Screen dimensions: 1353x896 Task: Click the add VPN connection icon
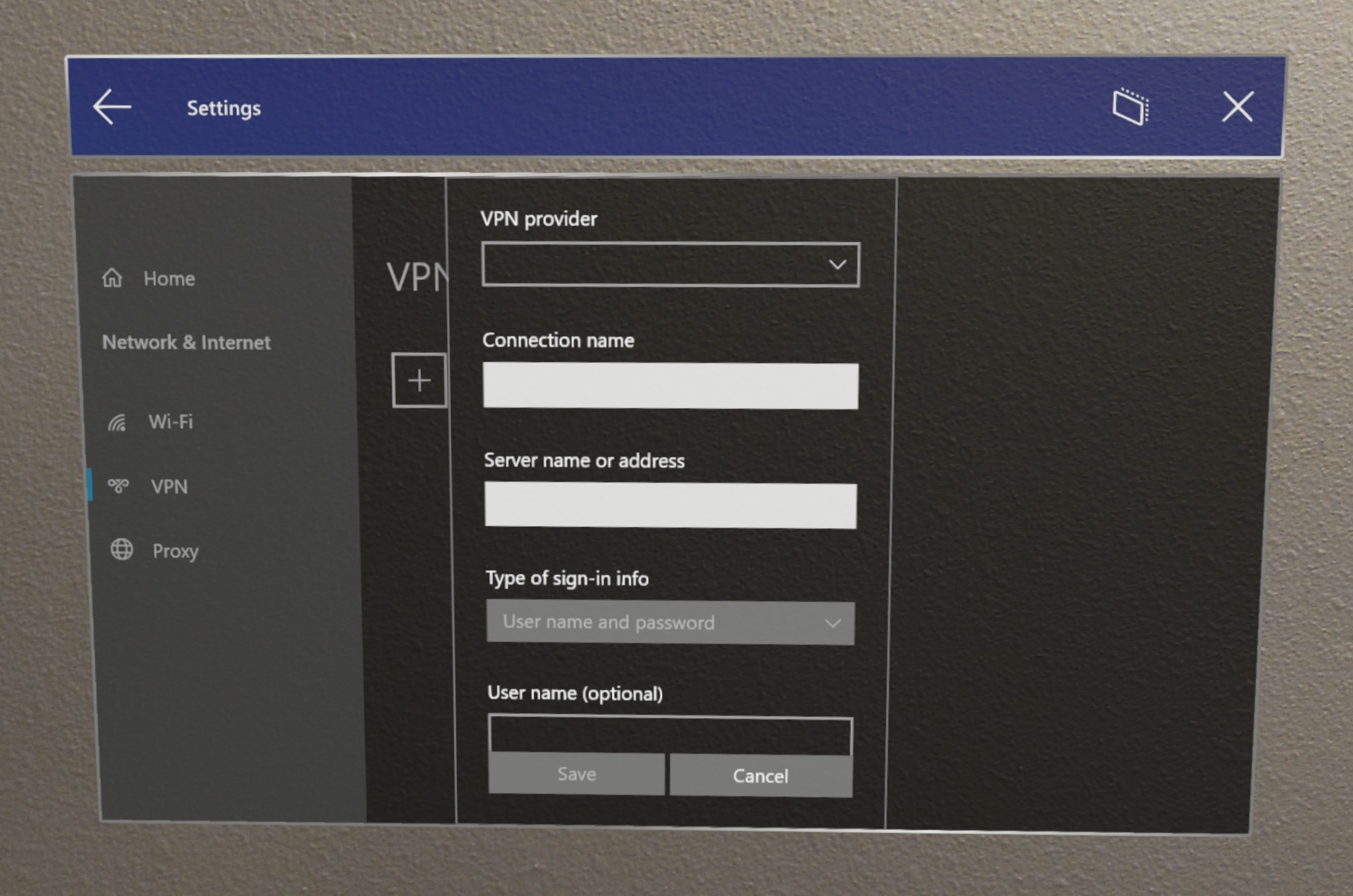point(420,379)
